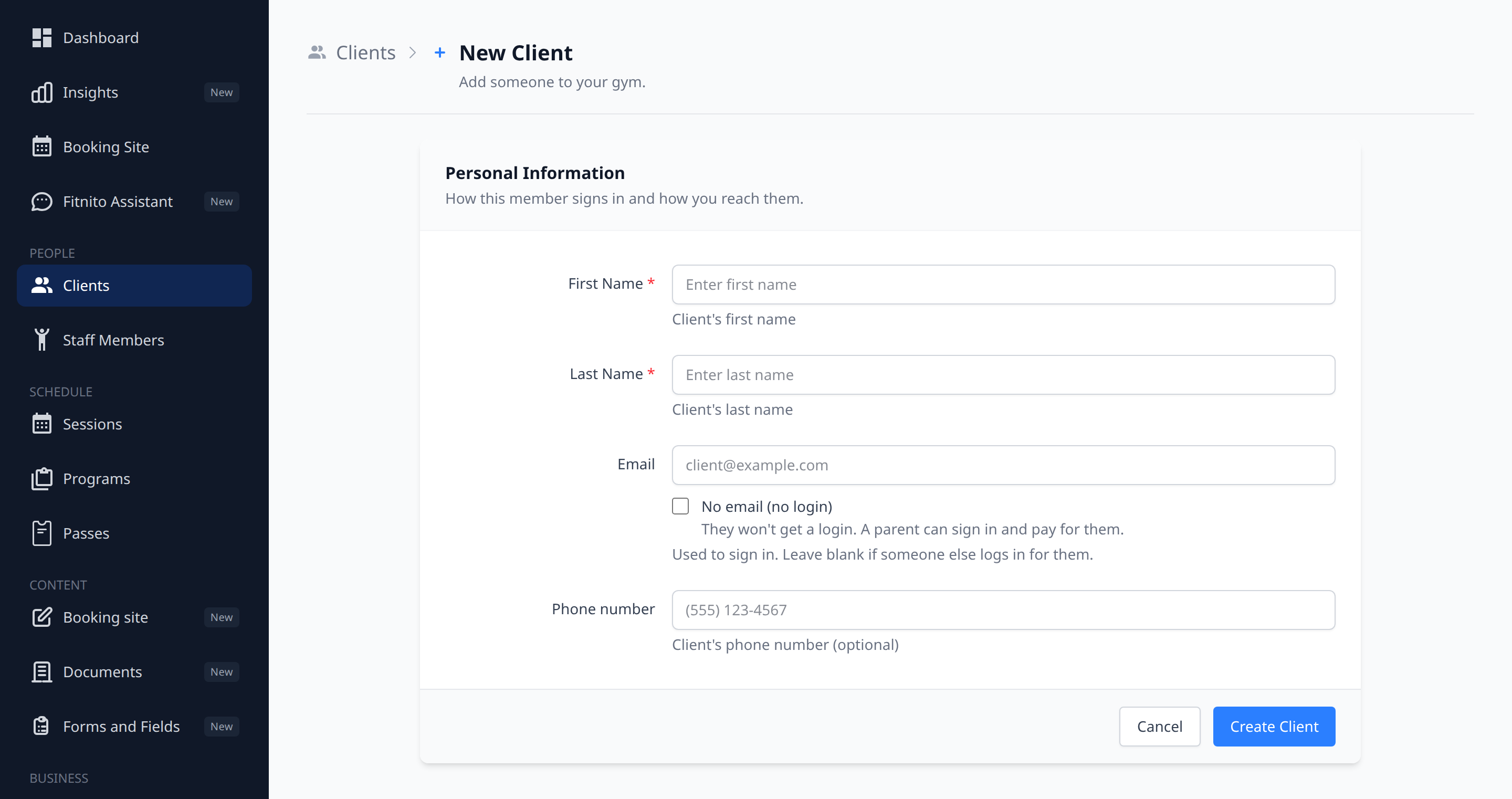The height and width of the screenshot is (799, 1512).
Task: Open the Passes menu item
Action: pos(134,533)
